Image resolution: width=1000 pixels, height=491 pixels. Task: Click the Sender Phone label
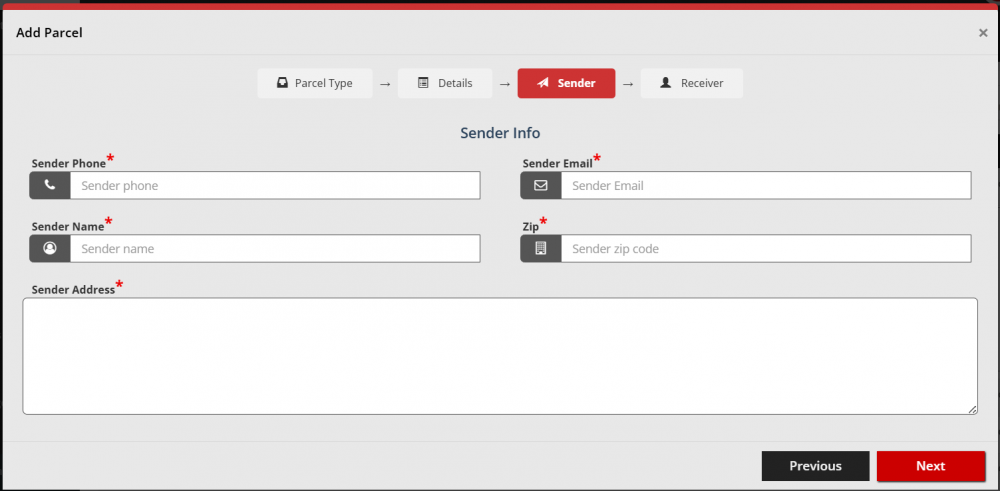point(69,163)
